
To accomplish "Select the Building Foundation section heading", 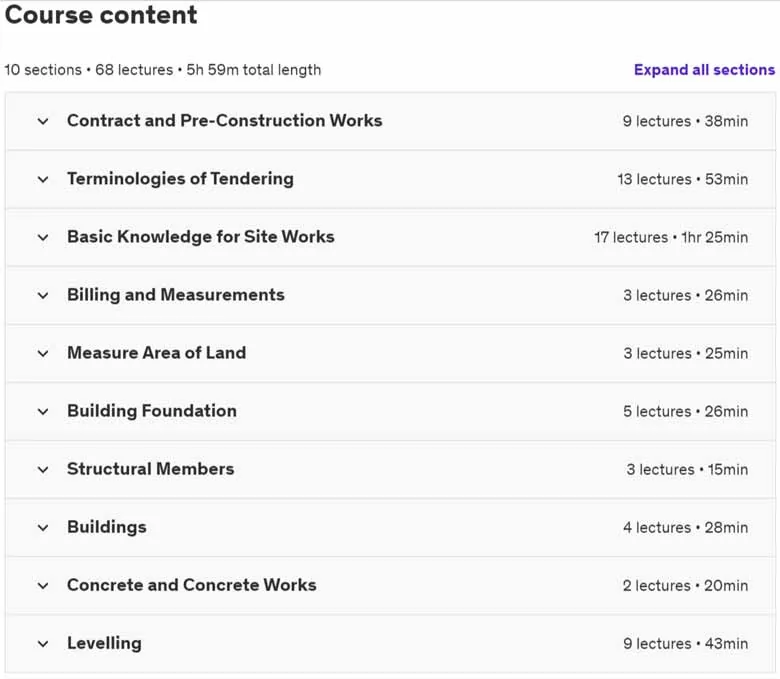I will click(152, 411).
